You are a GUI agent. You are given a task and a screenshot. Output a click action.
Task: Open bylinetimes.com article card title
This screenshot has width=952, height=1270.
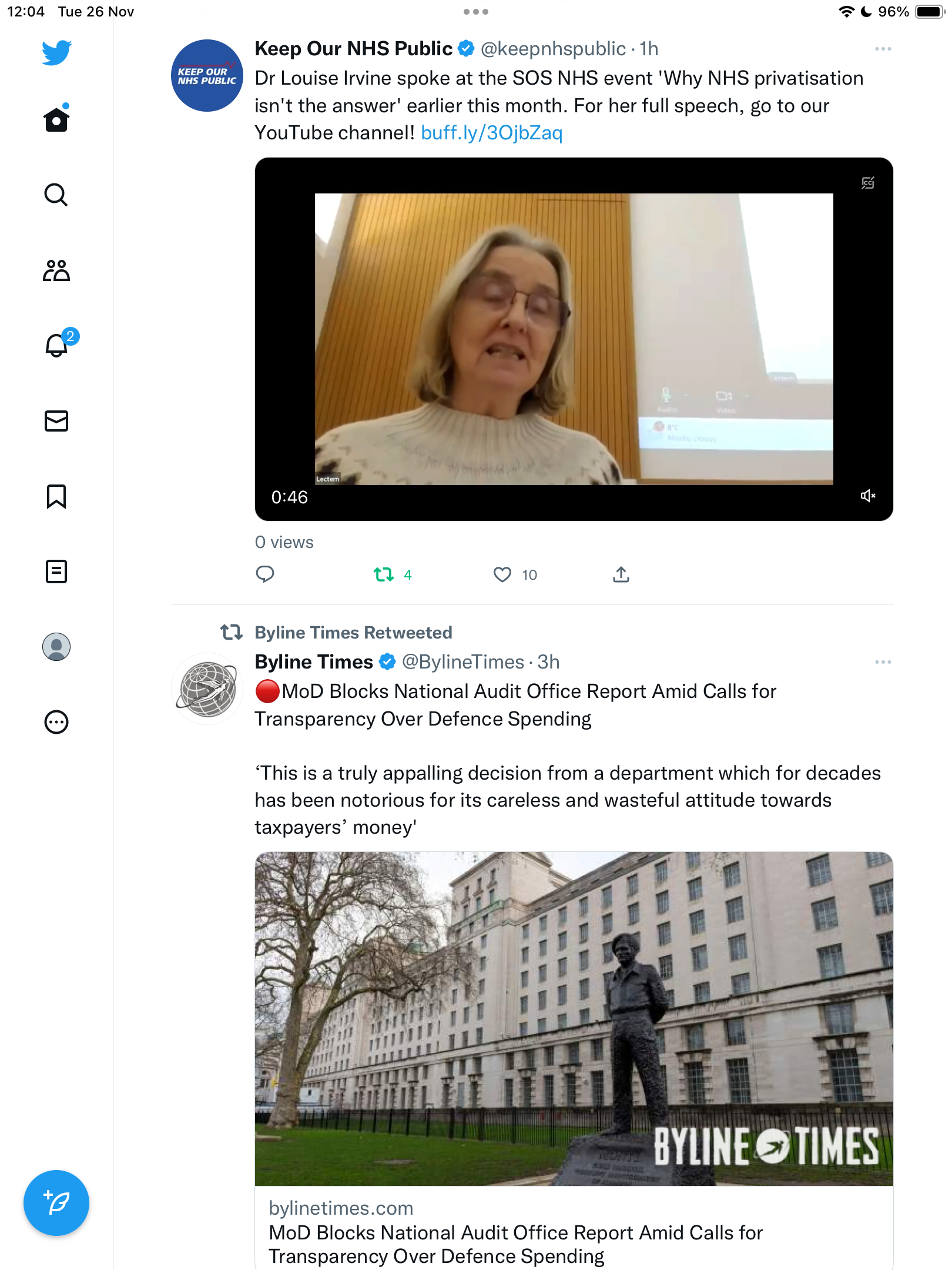pyautogui.click(x=515, y=1244)
